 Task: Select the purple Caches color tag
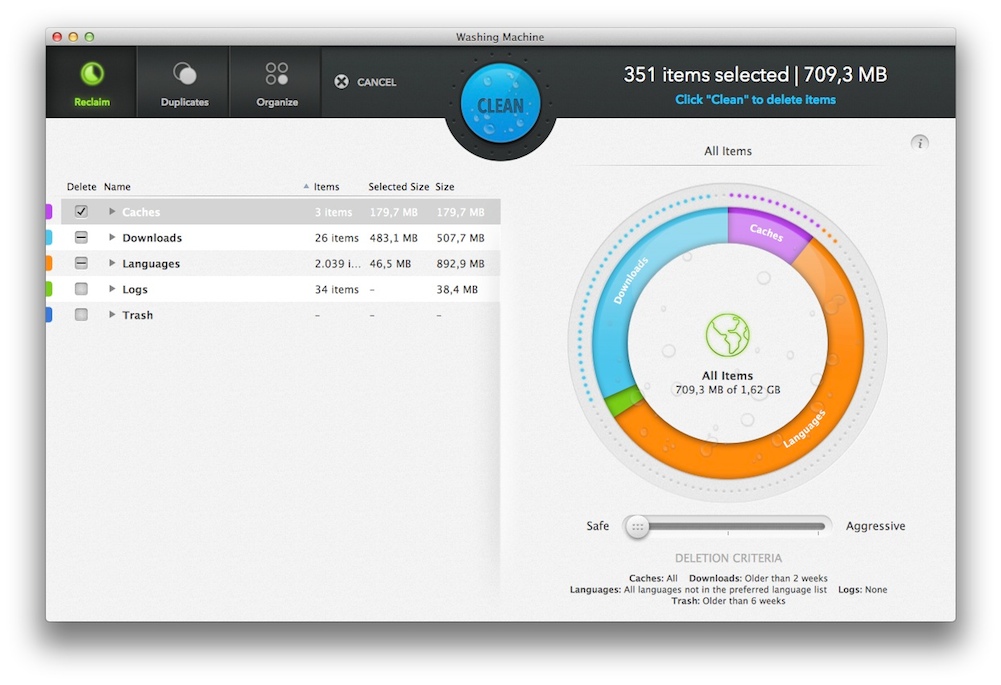point(49,211)
